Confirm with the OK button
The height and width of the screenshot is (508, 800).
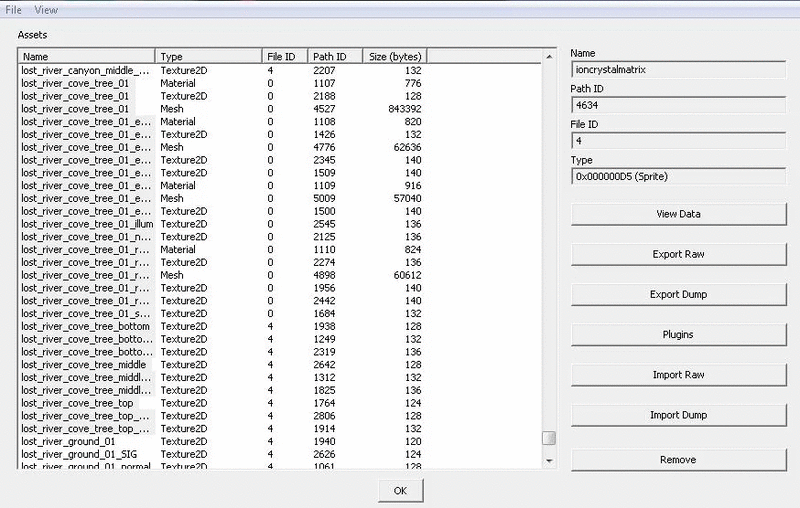pyautogui.click(x=401, y=491)
